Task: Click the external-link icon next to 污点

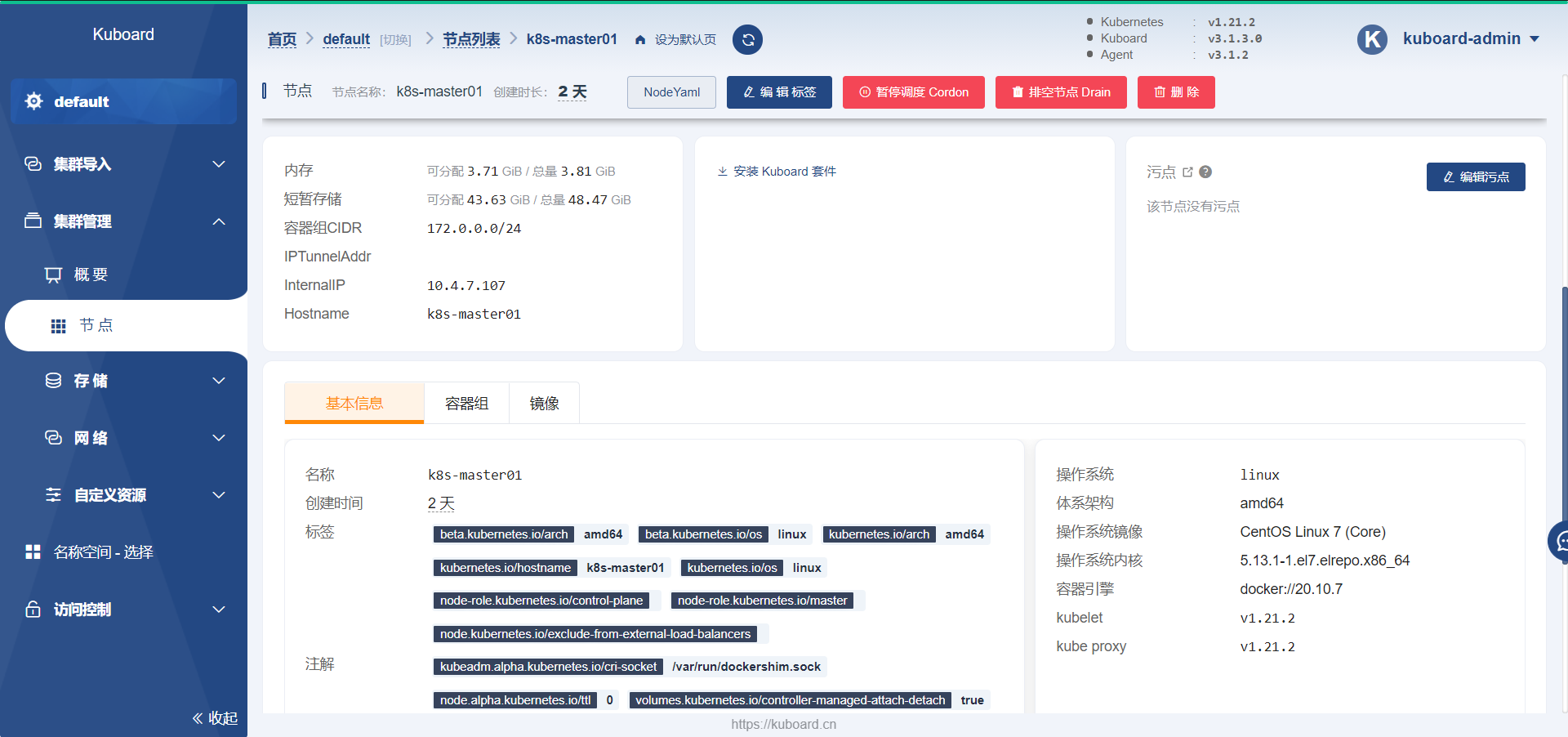Action: 1188,172
